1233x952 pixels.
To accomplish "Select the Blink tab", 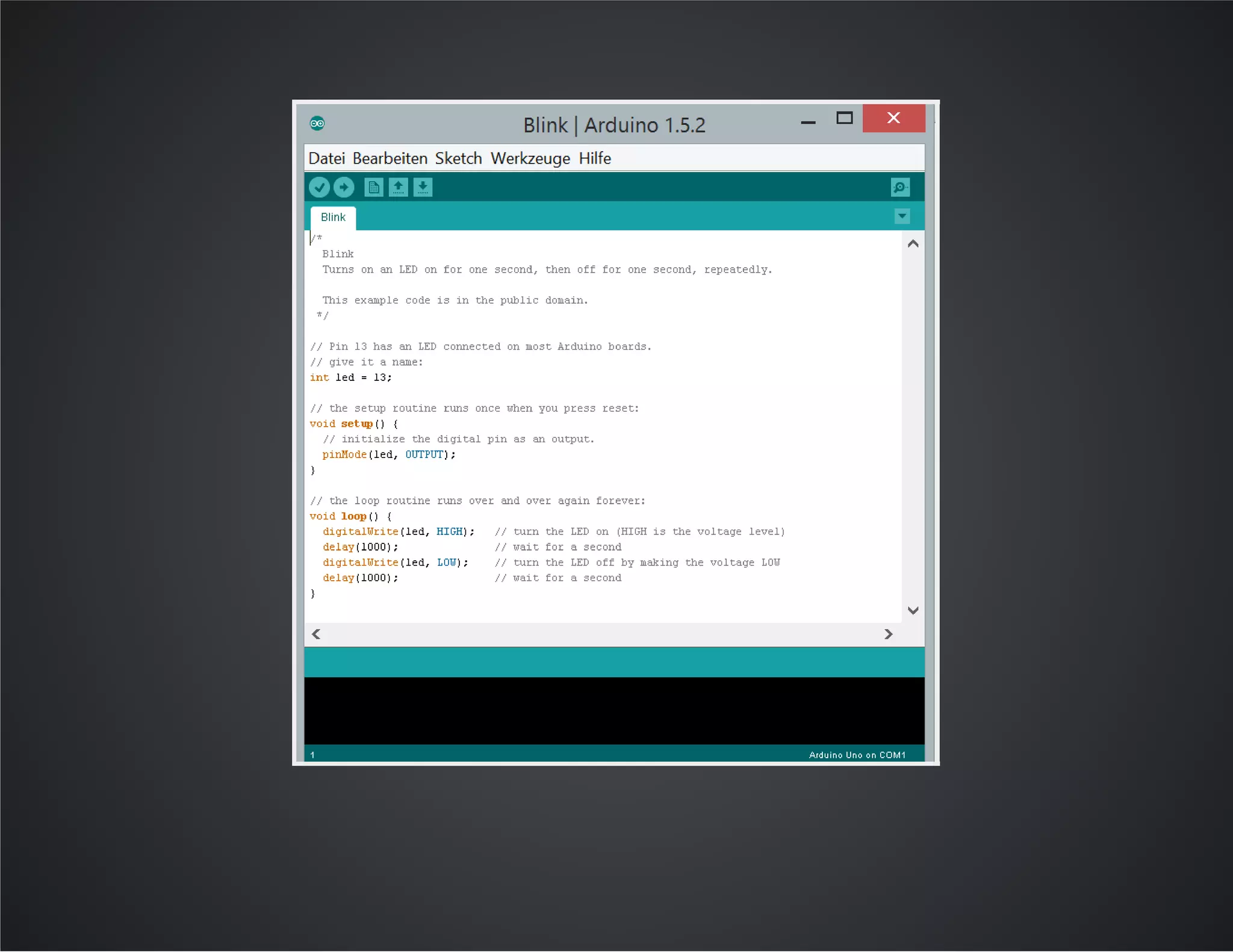I will (x=333, y=217).
